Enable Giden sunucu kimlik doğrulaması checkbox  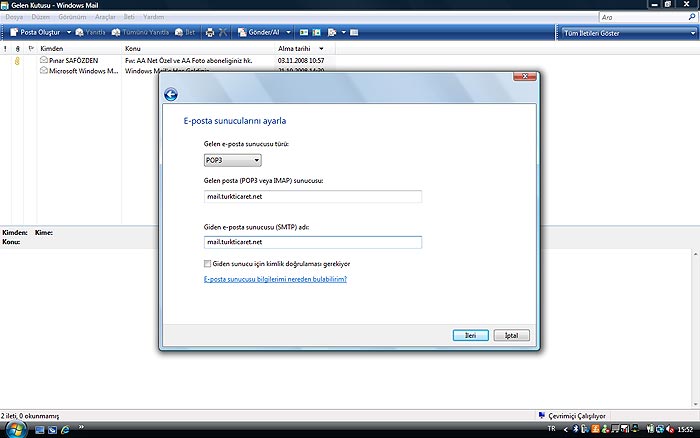[207, 264]
